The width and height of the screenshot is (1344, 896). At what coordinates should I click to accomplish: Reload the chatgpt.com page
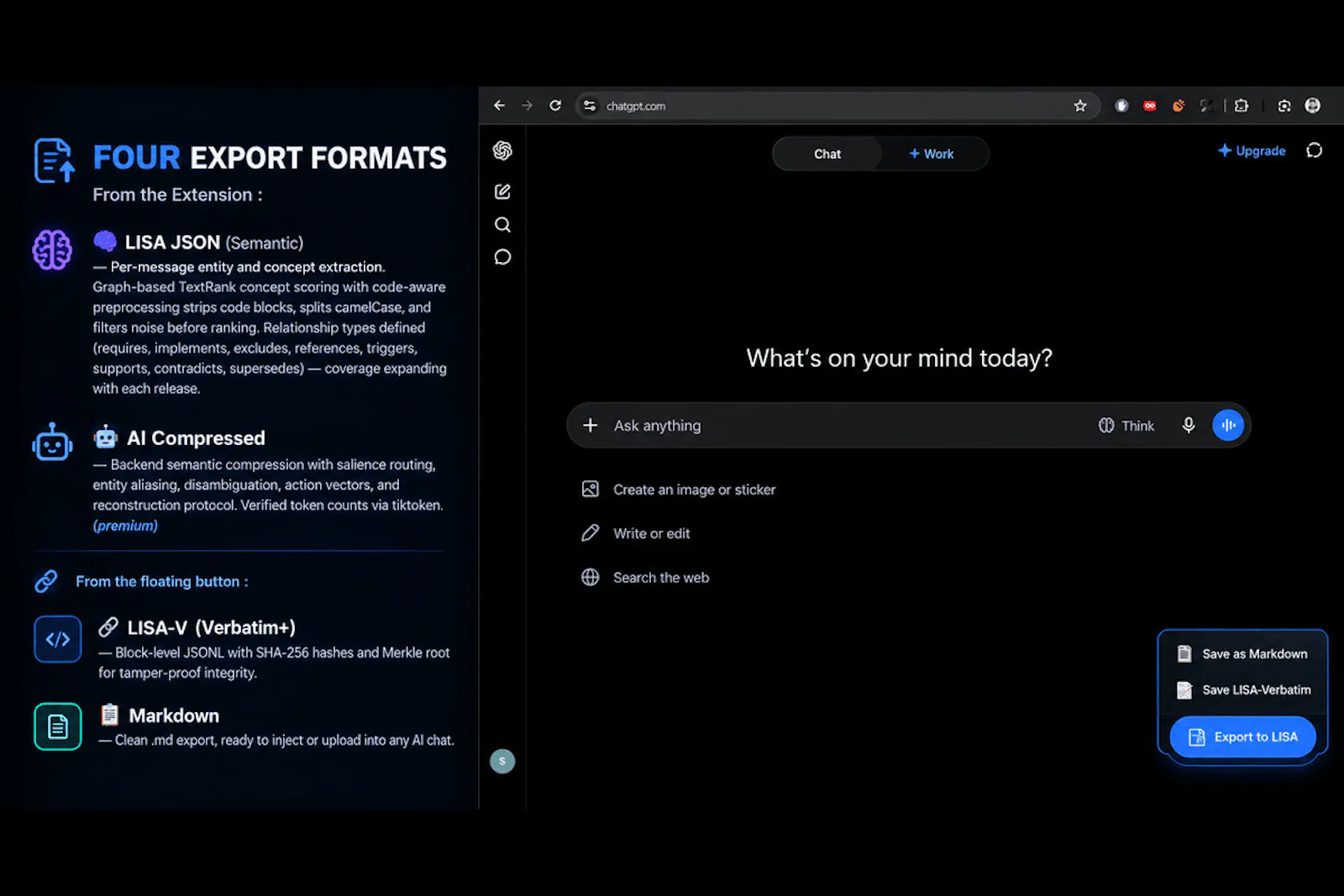coord(555,106)
